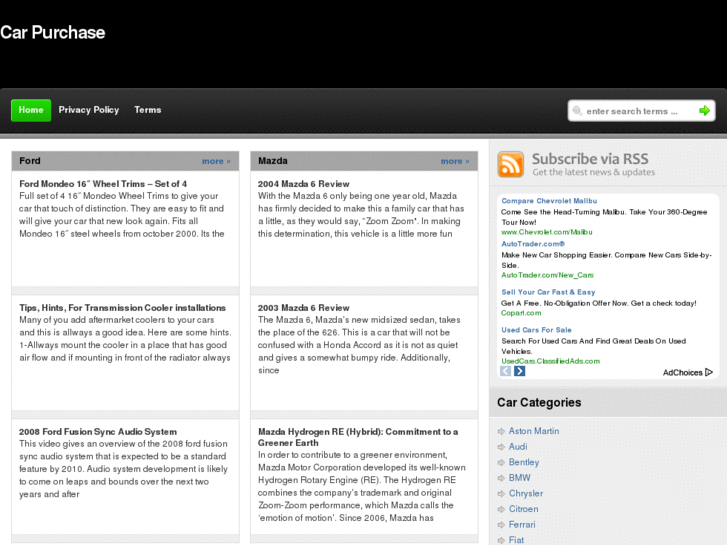Click the magnifier icon in search box
The image size is (727, 545).
pos(577,111)
